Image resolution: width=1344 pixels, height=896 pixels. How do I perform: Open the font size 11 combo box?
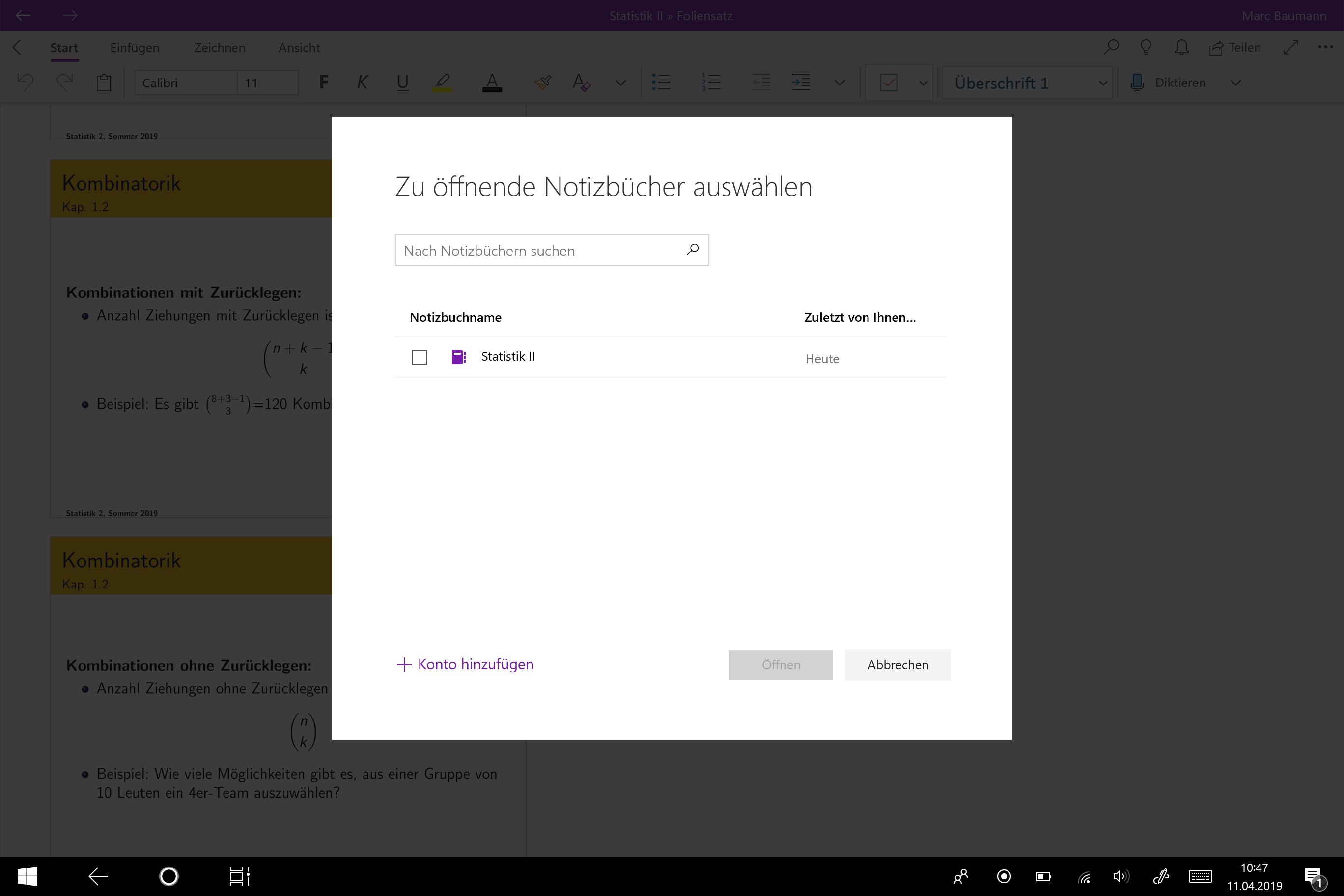[x=267, y=83]
